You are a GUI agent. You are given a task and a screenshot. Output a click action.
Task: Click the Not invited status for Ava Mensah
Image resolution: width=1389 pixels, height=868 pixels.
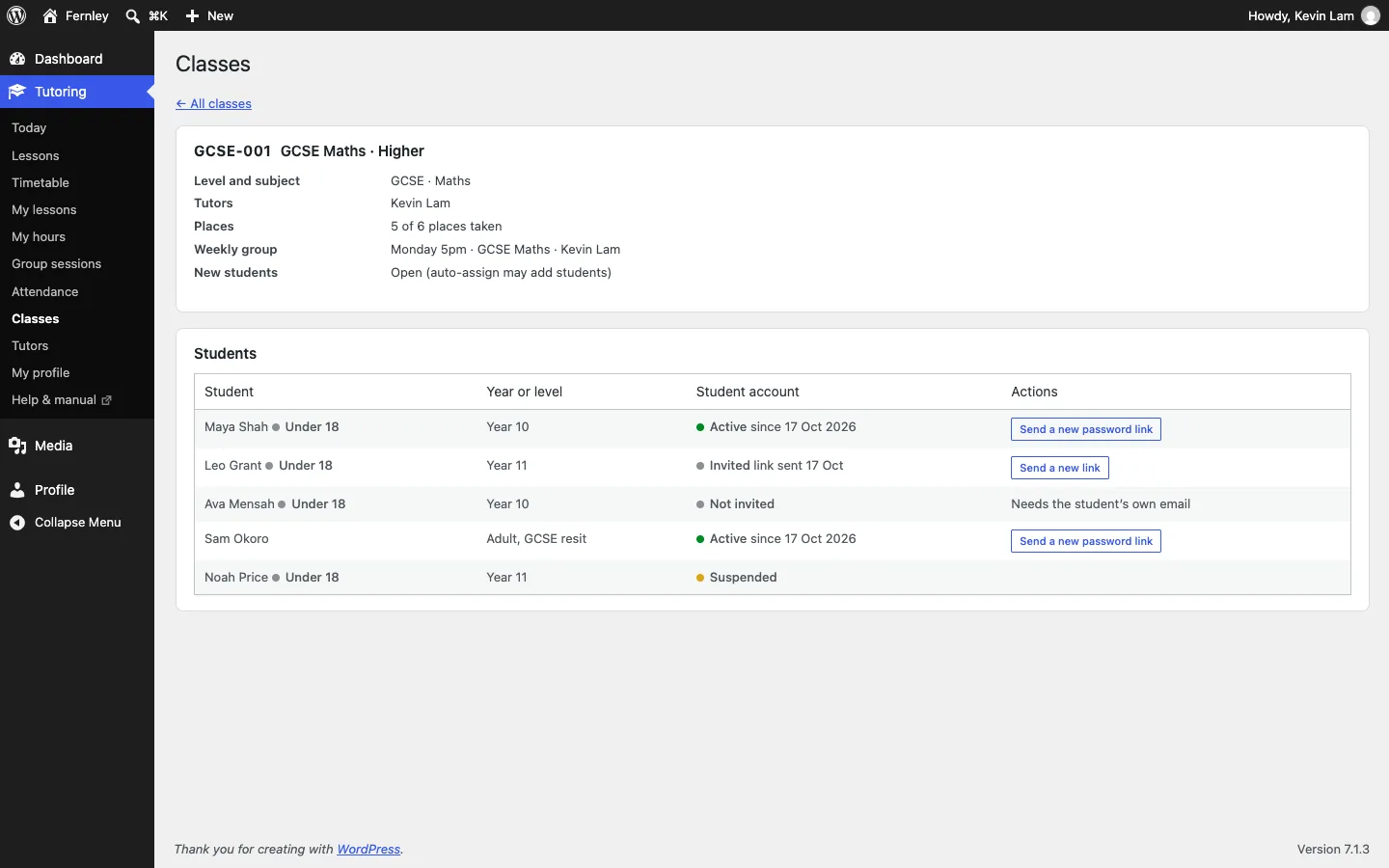click(x=736, y=504)
